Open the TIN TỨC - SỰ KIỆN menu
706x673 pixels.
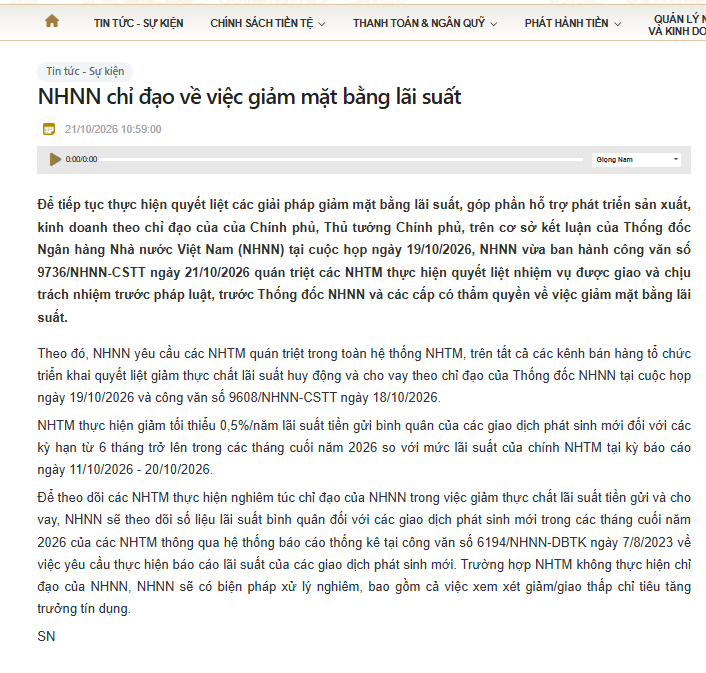(x=138, y=23)
